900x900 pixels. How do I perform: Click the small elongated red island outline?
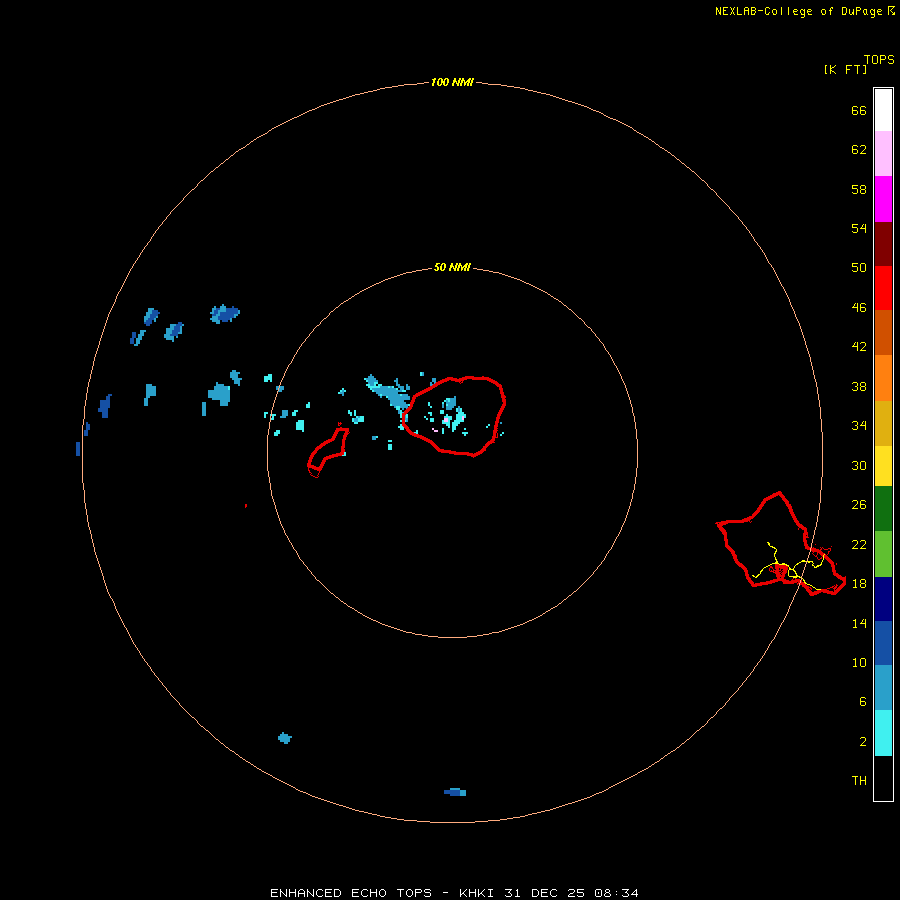(328, 452)
